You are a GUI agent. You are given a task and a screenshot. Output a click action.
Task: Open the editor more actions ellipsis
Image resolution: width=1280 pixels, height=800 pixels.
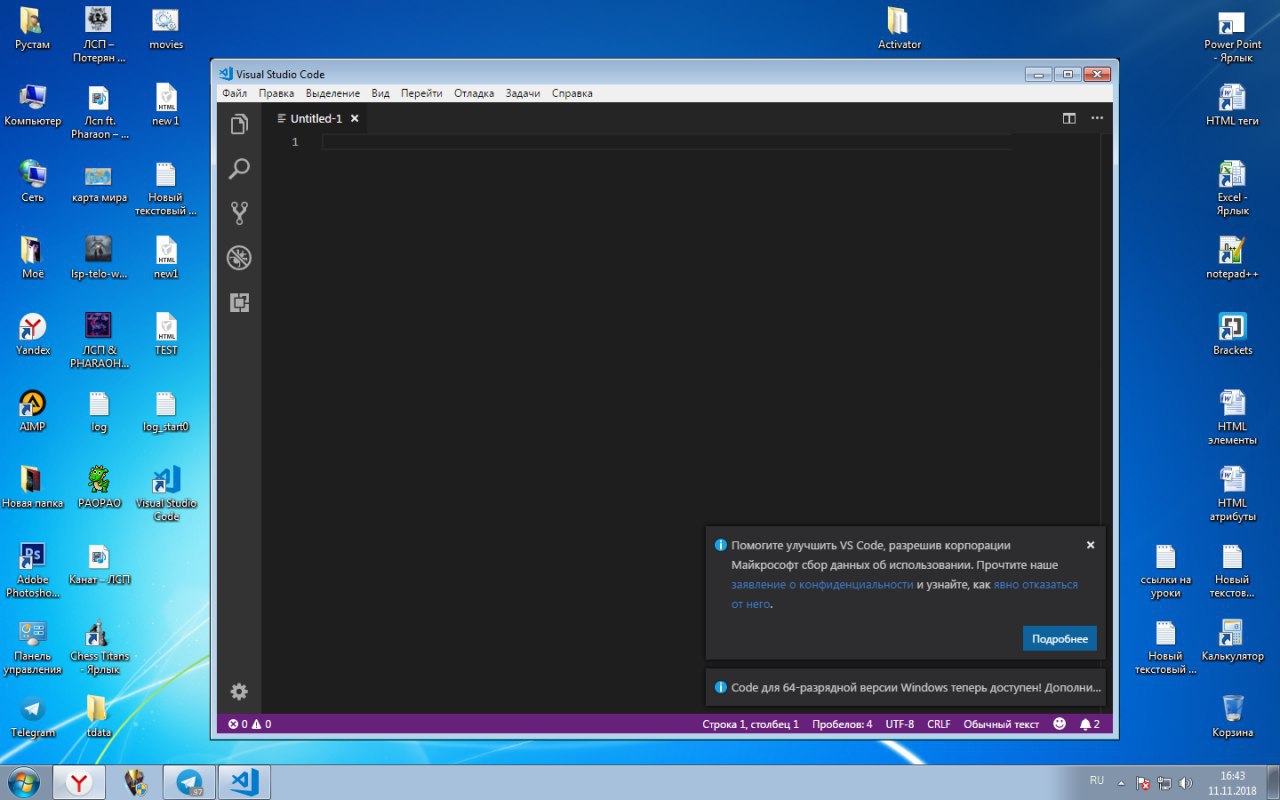pos(1097,118)
